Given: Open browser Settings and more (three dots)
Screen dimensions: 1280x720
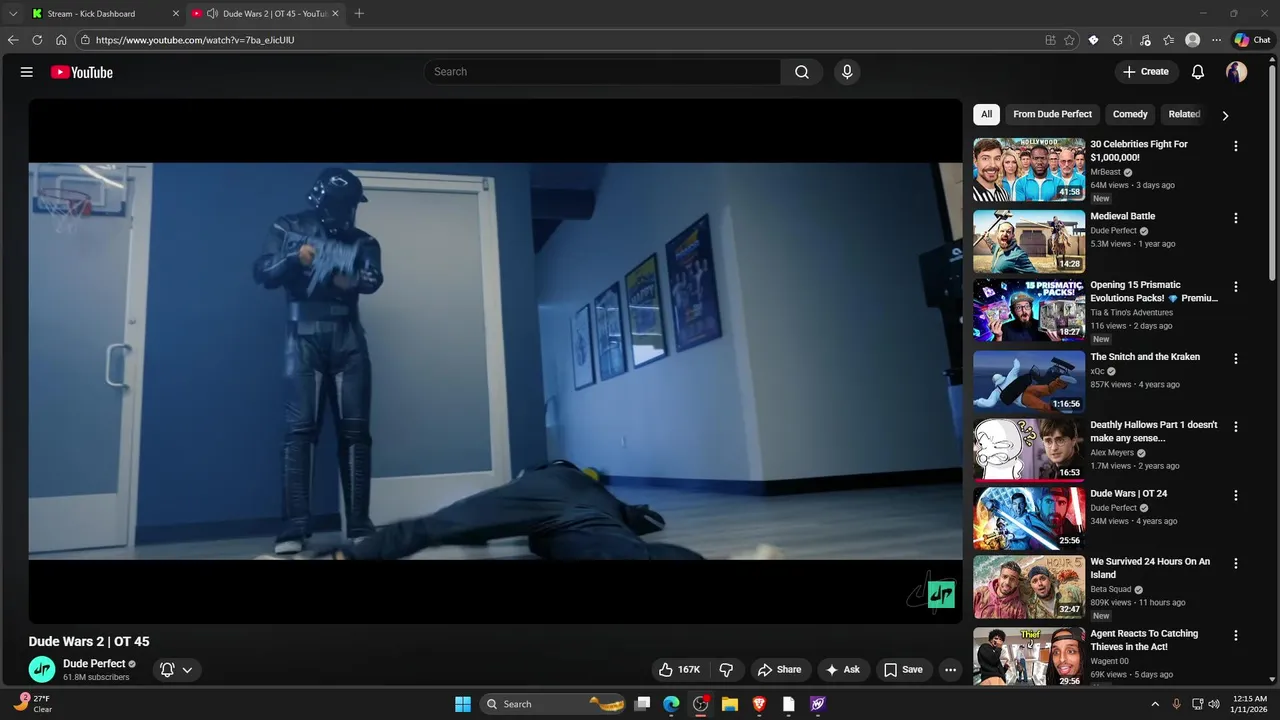Looking at the screenshot, I should tap(1216, 40).
